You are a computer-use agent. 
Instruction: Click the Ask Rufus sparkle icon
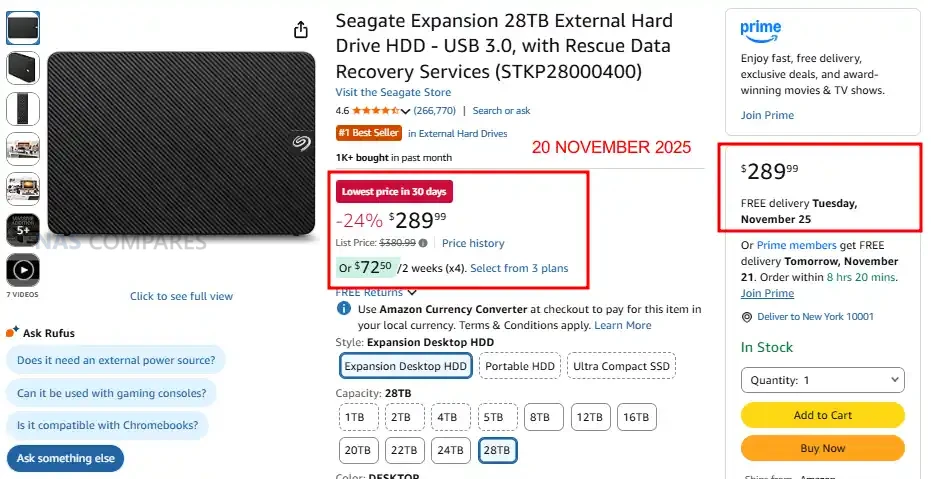pyautogui.click(x=11, y=333)
